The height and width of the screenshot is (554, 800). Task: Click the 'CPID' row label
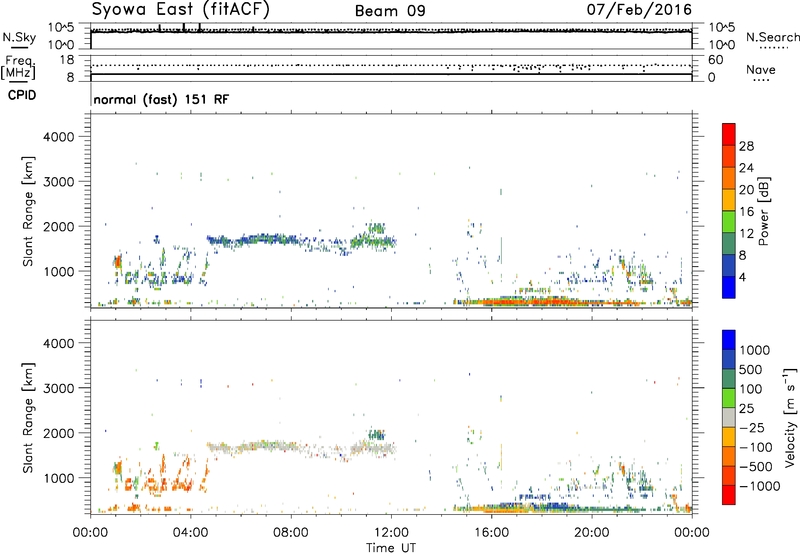[x=22, y=95]
